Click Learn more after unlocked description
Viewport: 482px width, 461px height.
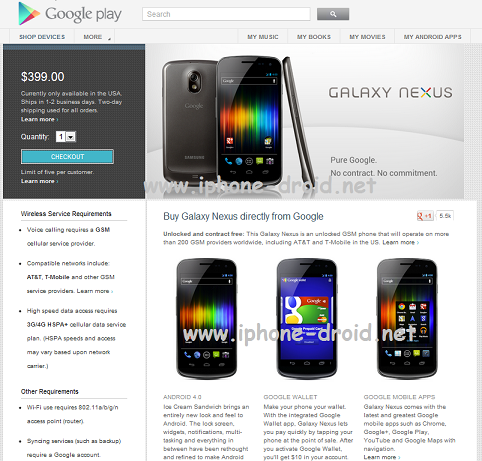point(400,242)
